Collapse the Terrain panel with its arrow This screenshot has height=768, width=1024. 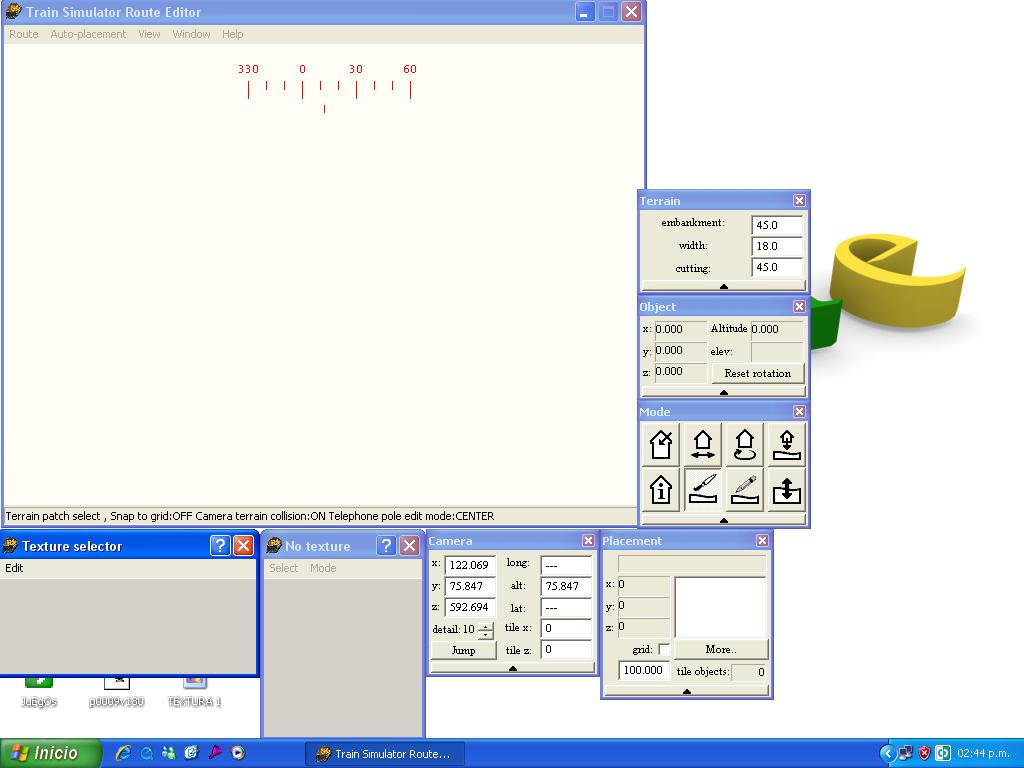pyautogui.click(x=722, y=285)
